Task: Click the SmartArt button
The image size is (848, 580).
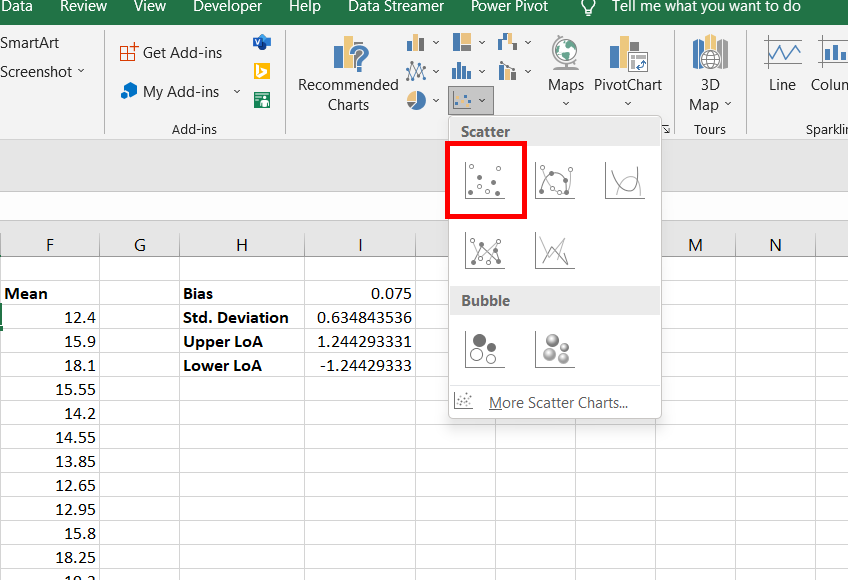Action: [x=29, y=43]
